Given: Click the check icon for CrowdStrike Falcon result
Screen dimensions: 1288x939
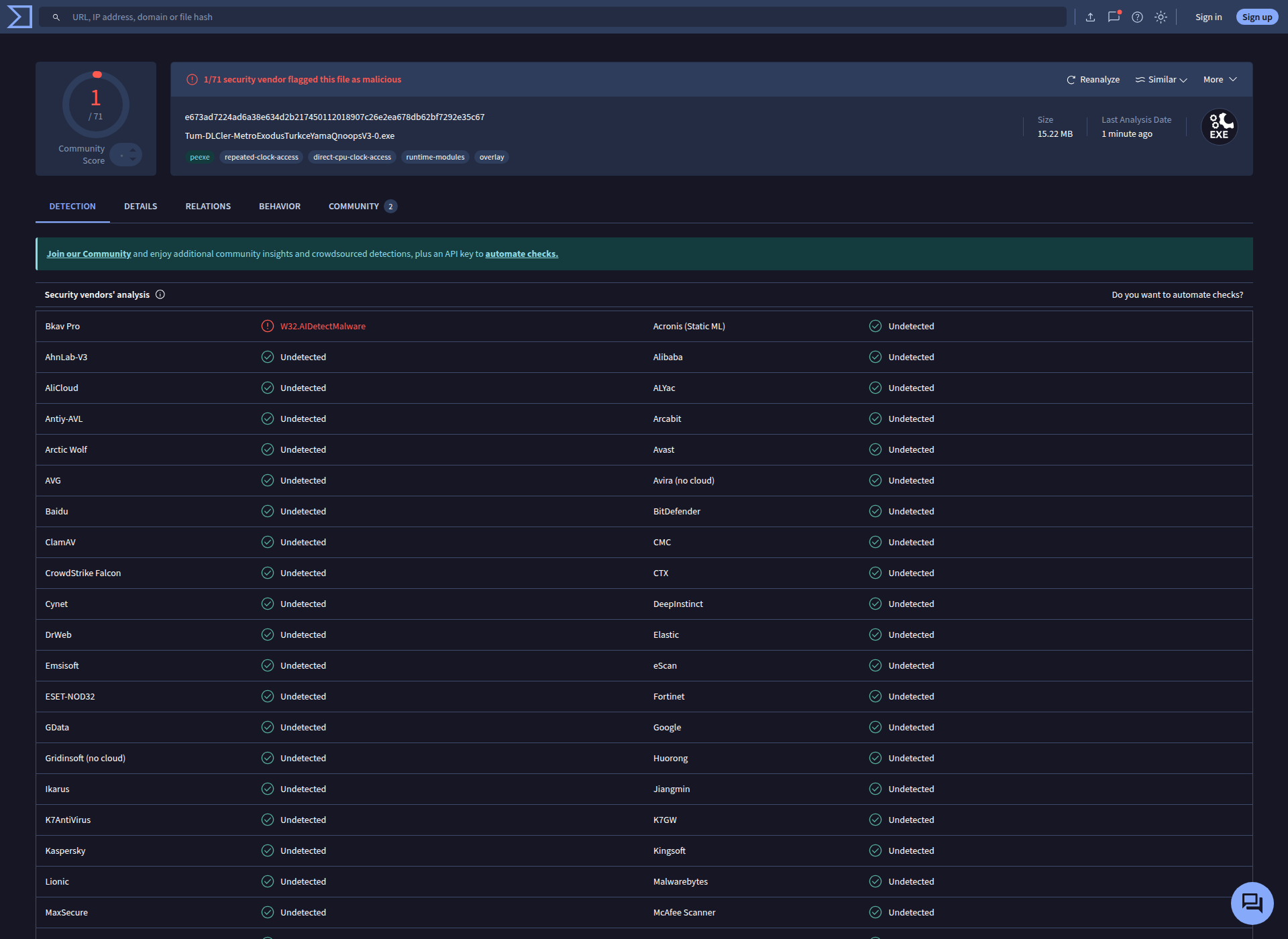Looking at the screenshot, I should coord(268,573).
